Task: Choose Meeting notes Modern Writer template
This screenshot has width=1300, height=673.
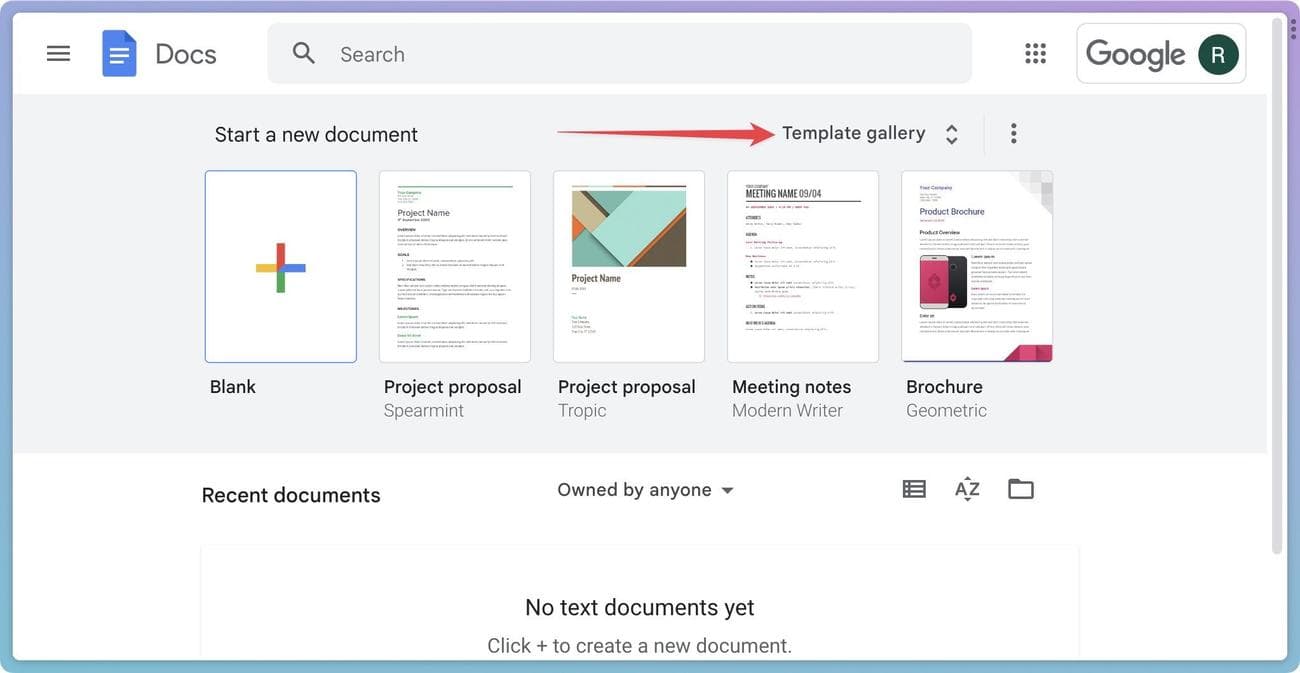Action: pyautogui.click(x=803, y=267)
